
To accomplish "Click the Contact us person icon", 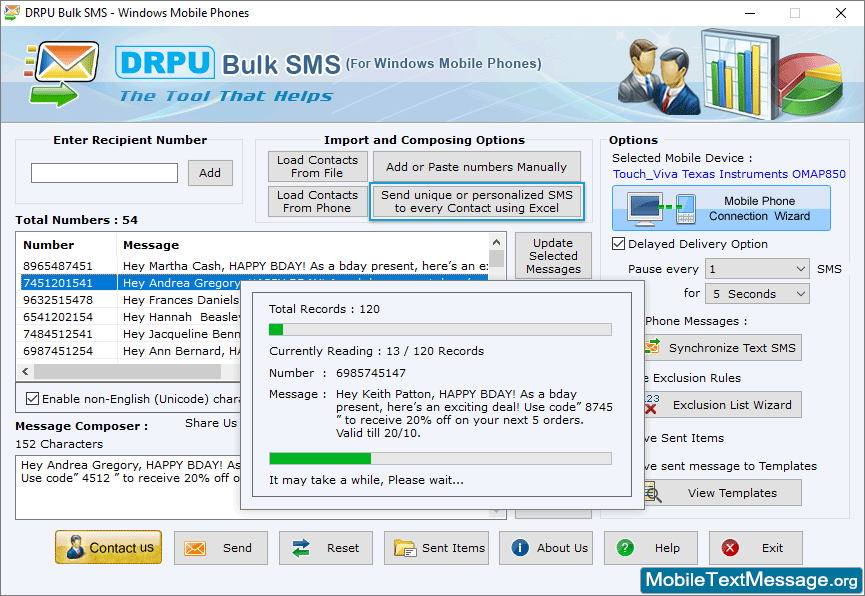I will [74, 547].
